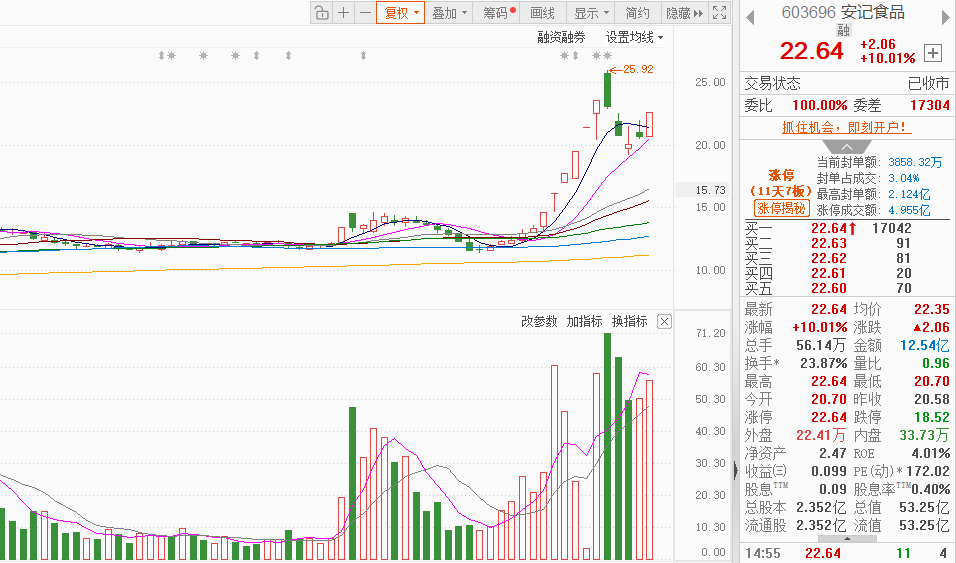This screenshot has width=956, height=563.
Task: Click 改参数 to edit indicator parameters
Action: pyautogui.click(x=540, y=321)
